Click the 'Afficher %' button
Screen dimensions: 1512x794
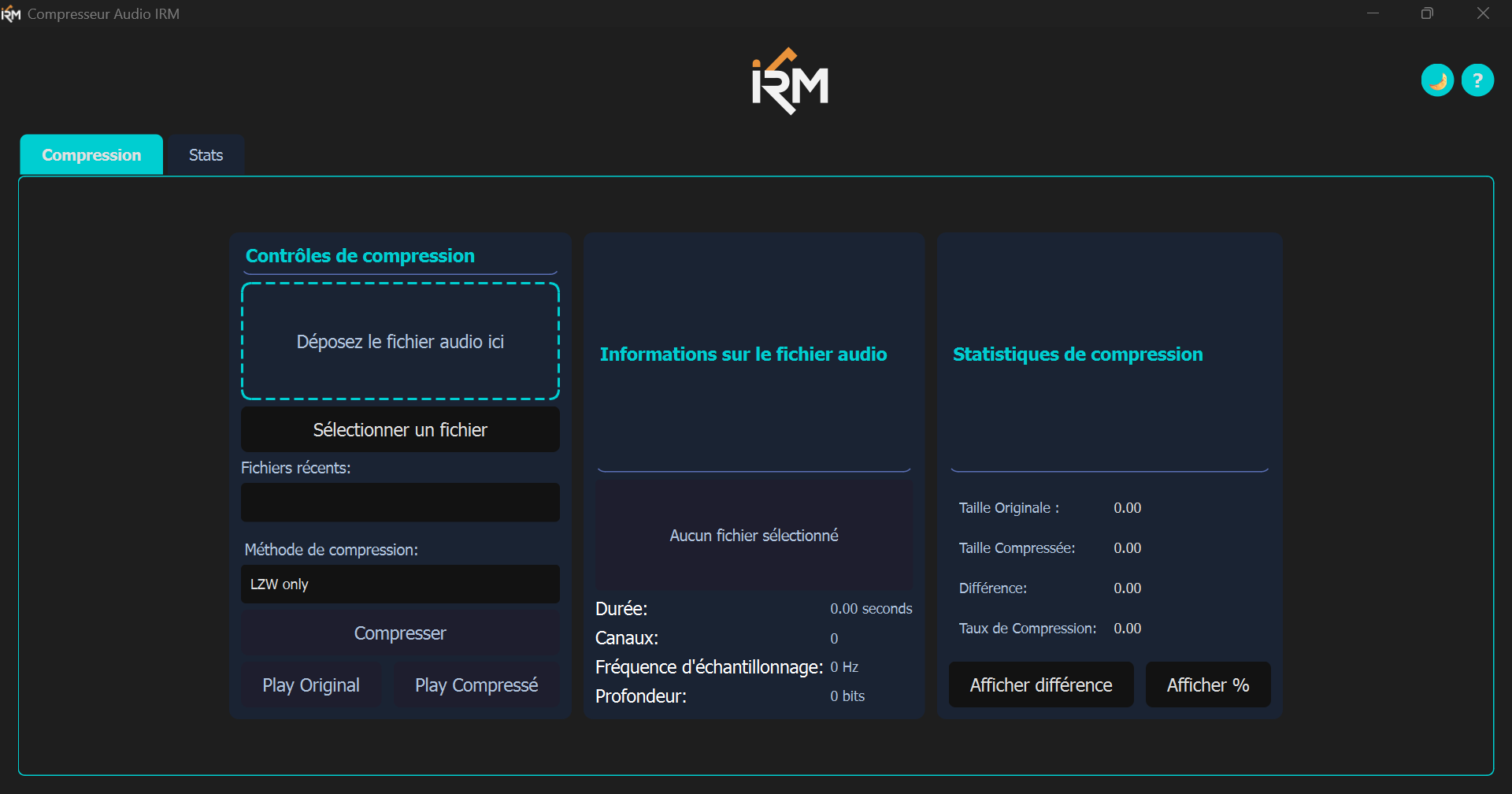click(1207, 685)
